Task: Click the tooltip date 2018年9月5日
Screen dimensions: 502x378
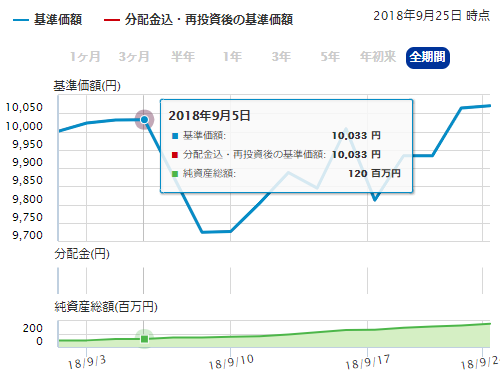Action: 209,116
